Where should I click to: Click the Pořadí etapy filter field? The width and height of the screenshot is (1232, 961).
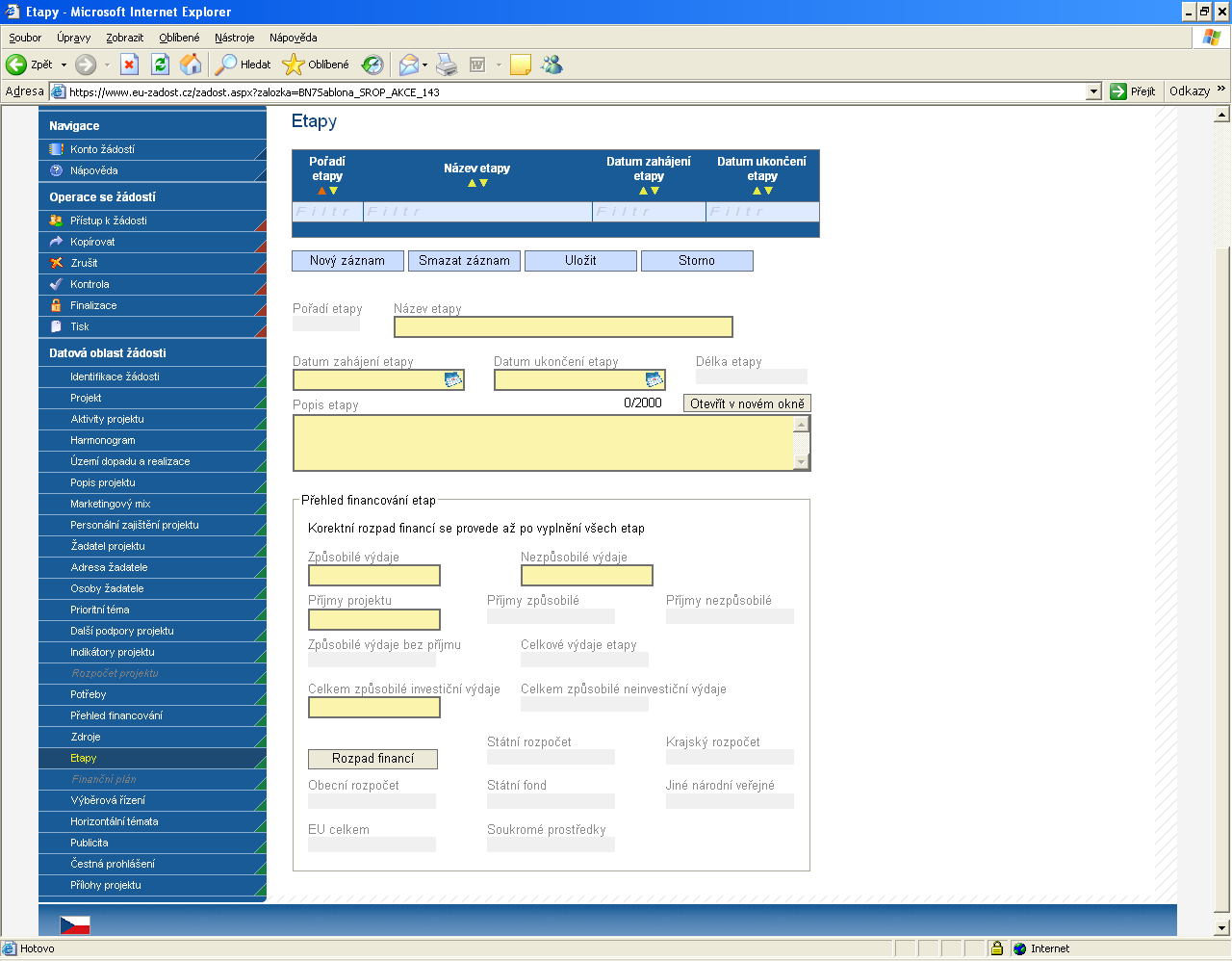(x=327, y=212)
